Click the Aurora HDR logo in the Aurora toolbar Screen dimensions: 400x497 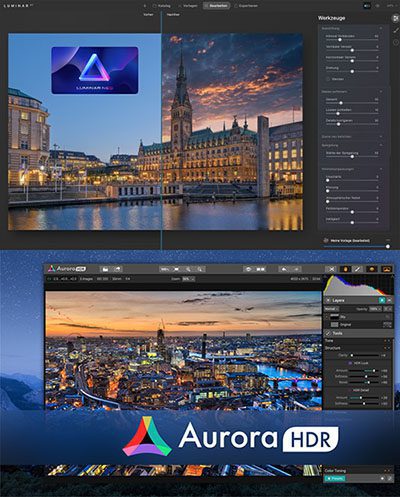pyautogui.click(x=67, y=269)
